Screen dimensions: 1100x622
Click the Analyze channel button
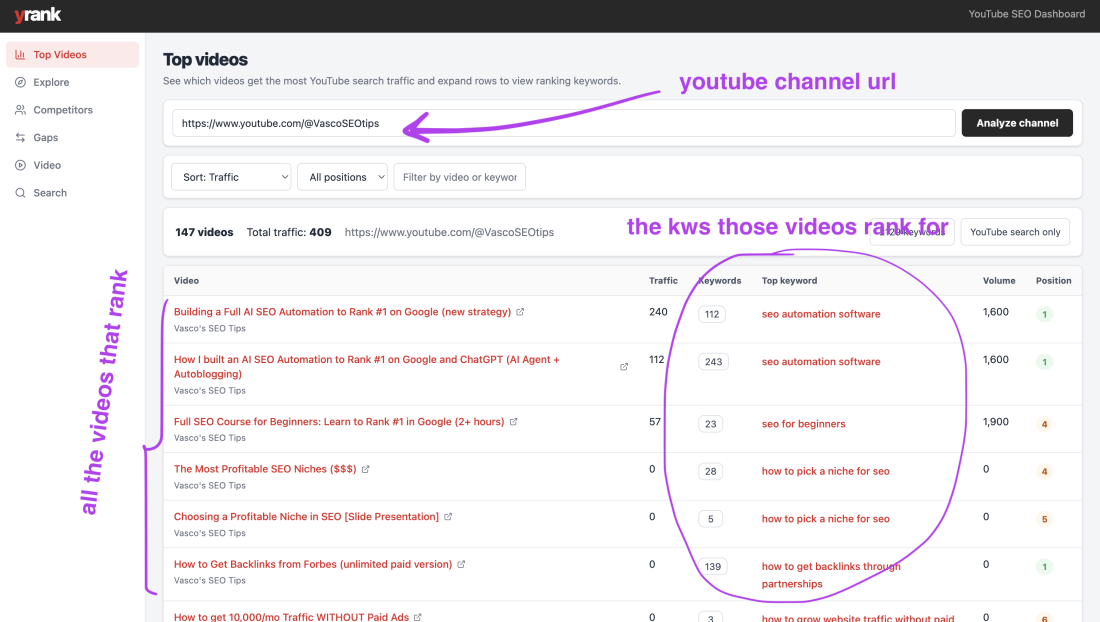(1017, 122)
